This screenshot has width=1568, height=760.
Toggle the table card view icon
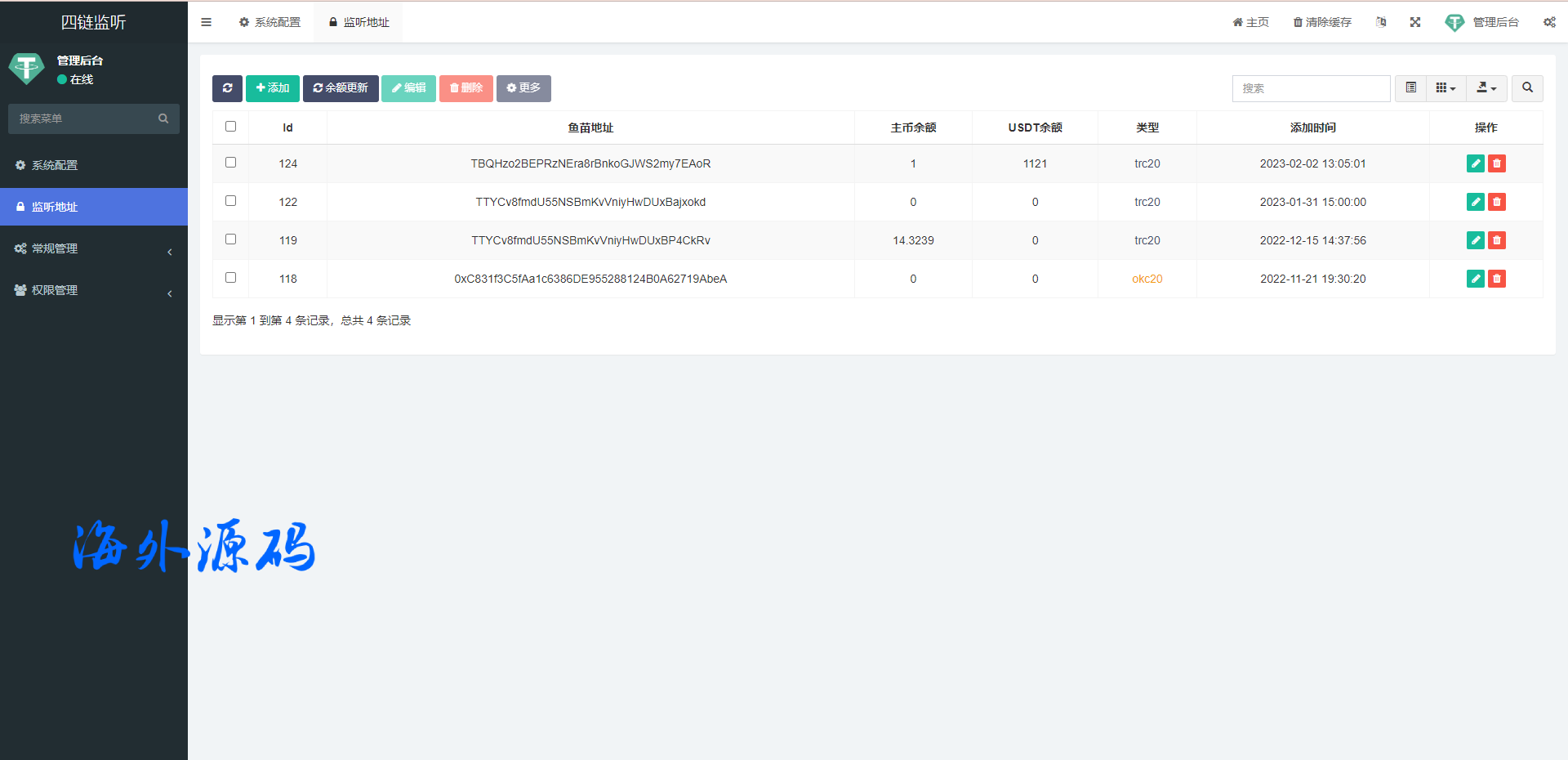(x=1410, y=88)
